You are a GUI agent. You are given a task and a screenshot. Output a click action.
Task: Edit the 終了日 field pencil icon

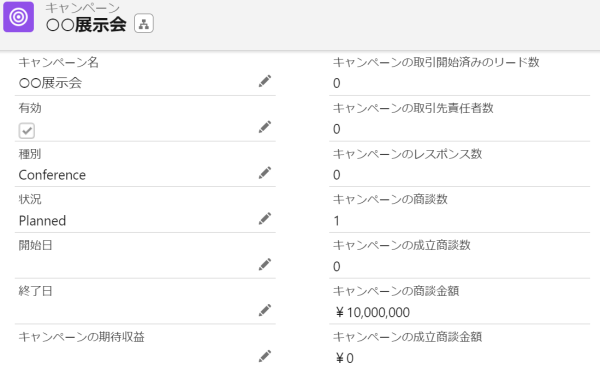click(265, 310)
